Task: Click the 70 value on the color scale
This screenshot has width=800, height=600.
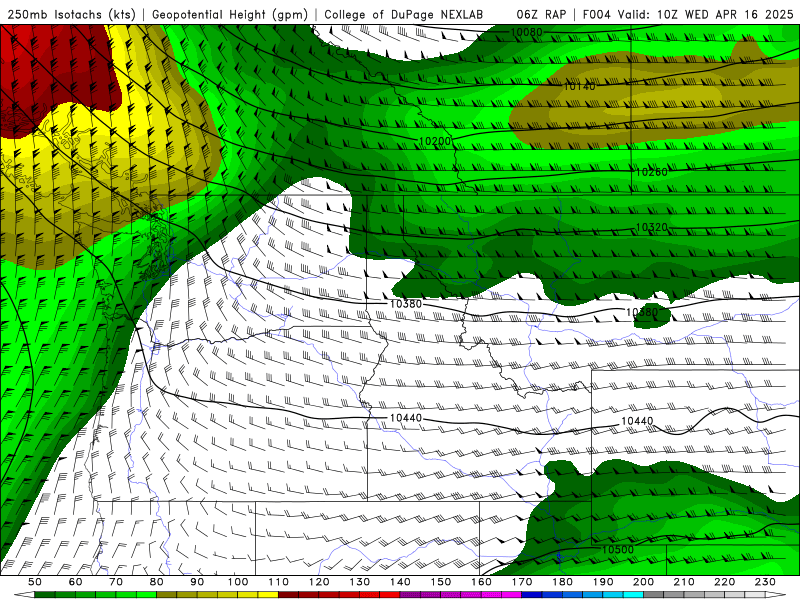Action: pos(116,582)
